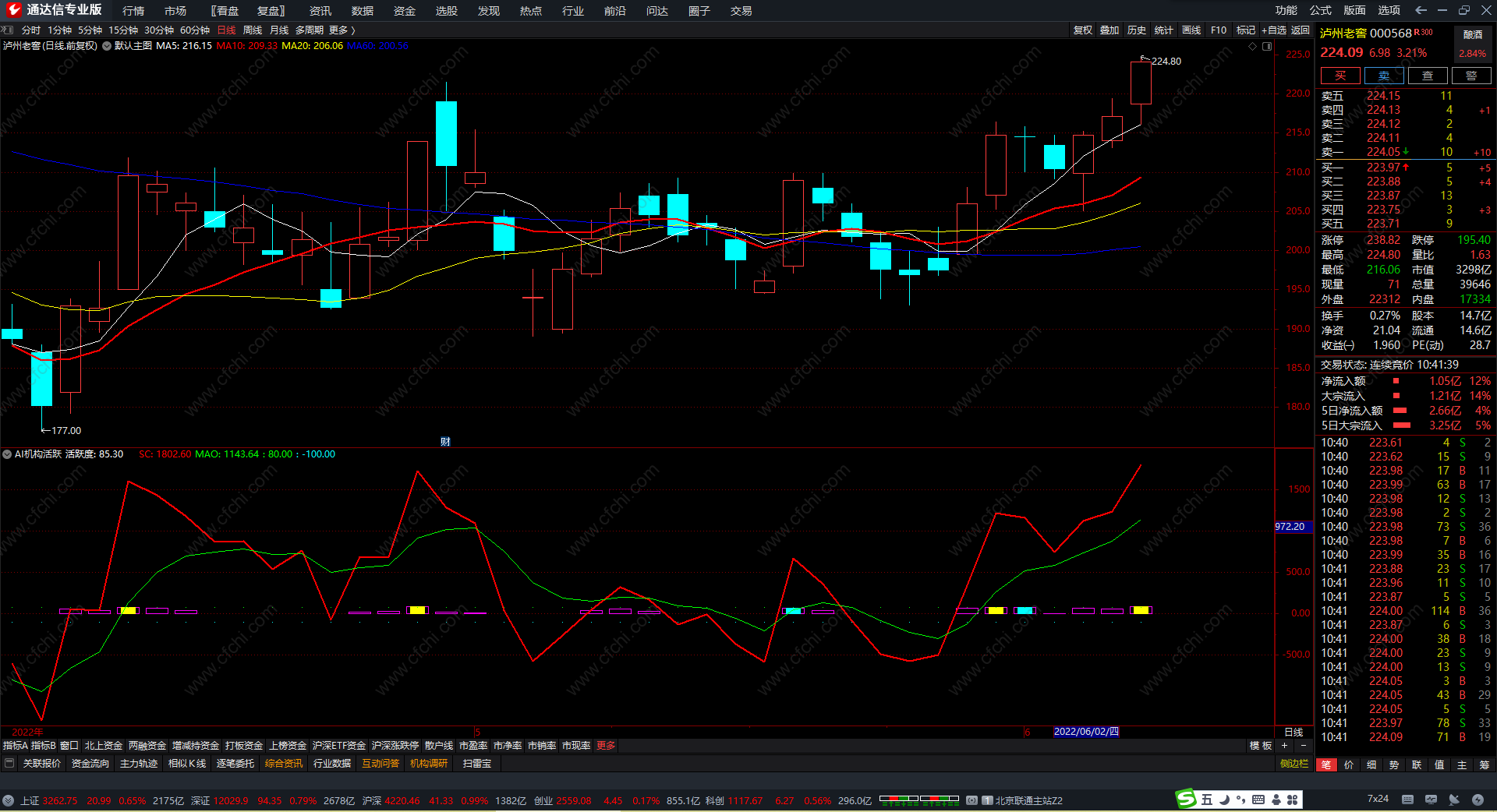This screenshot has width=1497, height=812.
Task: Click the lightning bolt icon in status bar
Action: [1478, 800]
